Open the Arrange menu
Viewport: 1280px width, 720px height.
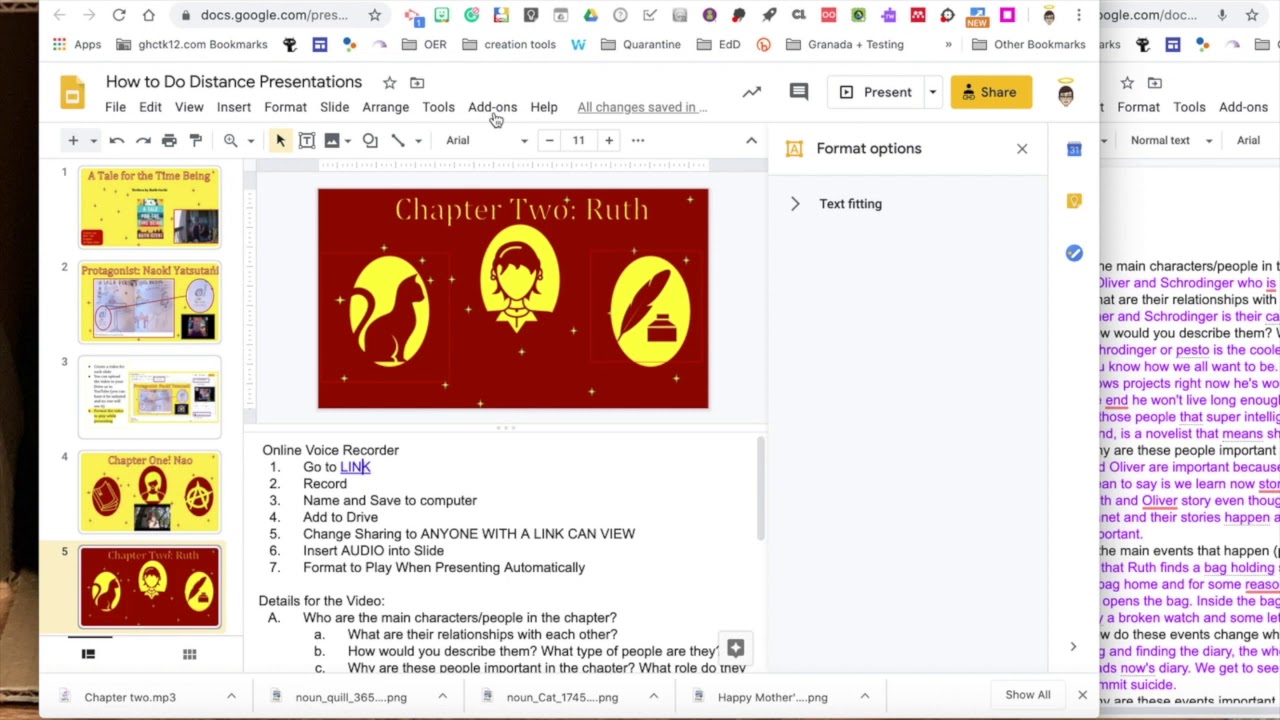[x=385, y=107]
